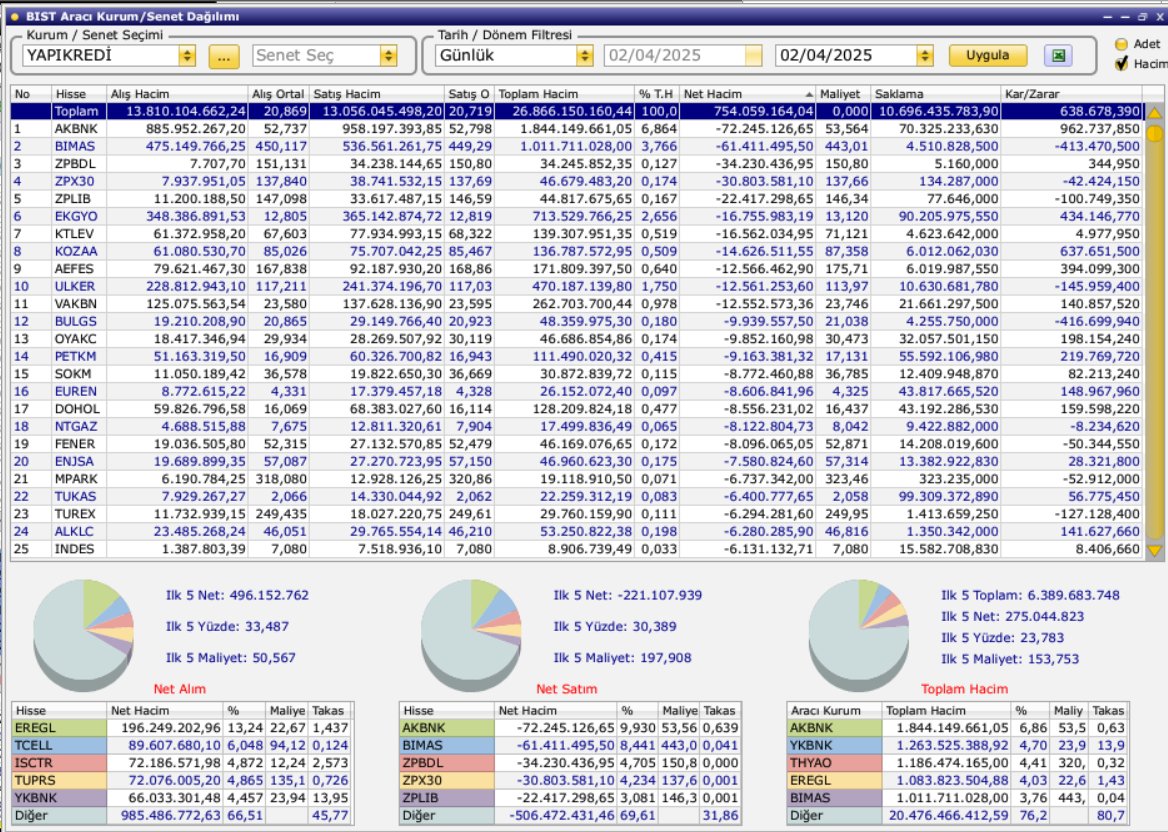This screenshot has height=832, width=1168.
Task: Apply the filter with Uygula button
Action: pyautogui.click(x=988, y=55)
